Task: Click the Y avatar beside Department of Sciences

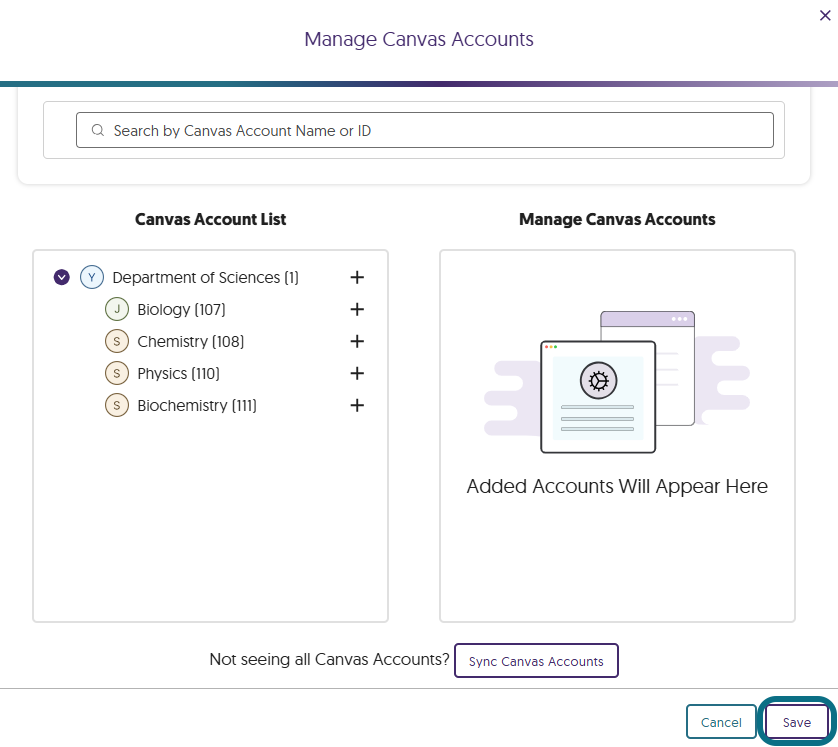Action: (92, 277)
